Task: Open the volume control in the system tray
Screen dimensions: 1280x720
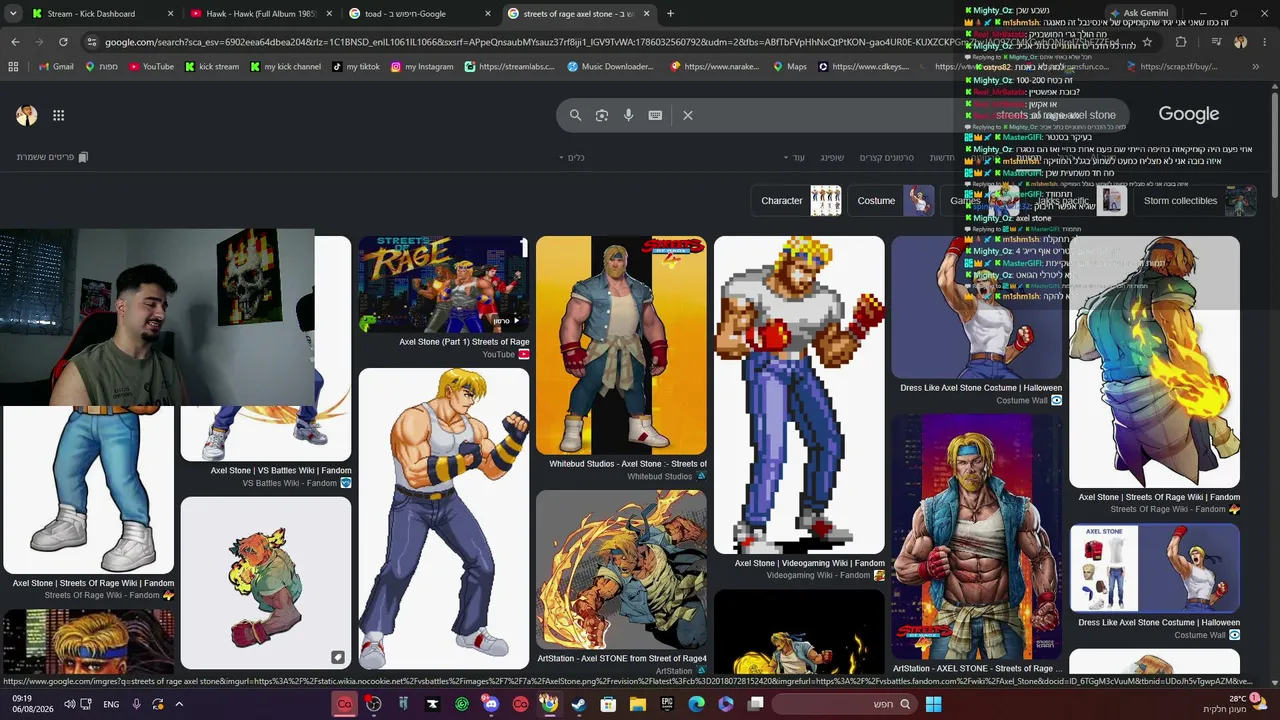Action: tap(70, 704)
